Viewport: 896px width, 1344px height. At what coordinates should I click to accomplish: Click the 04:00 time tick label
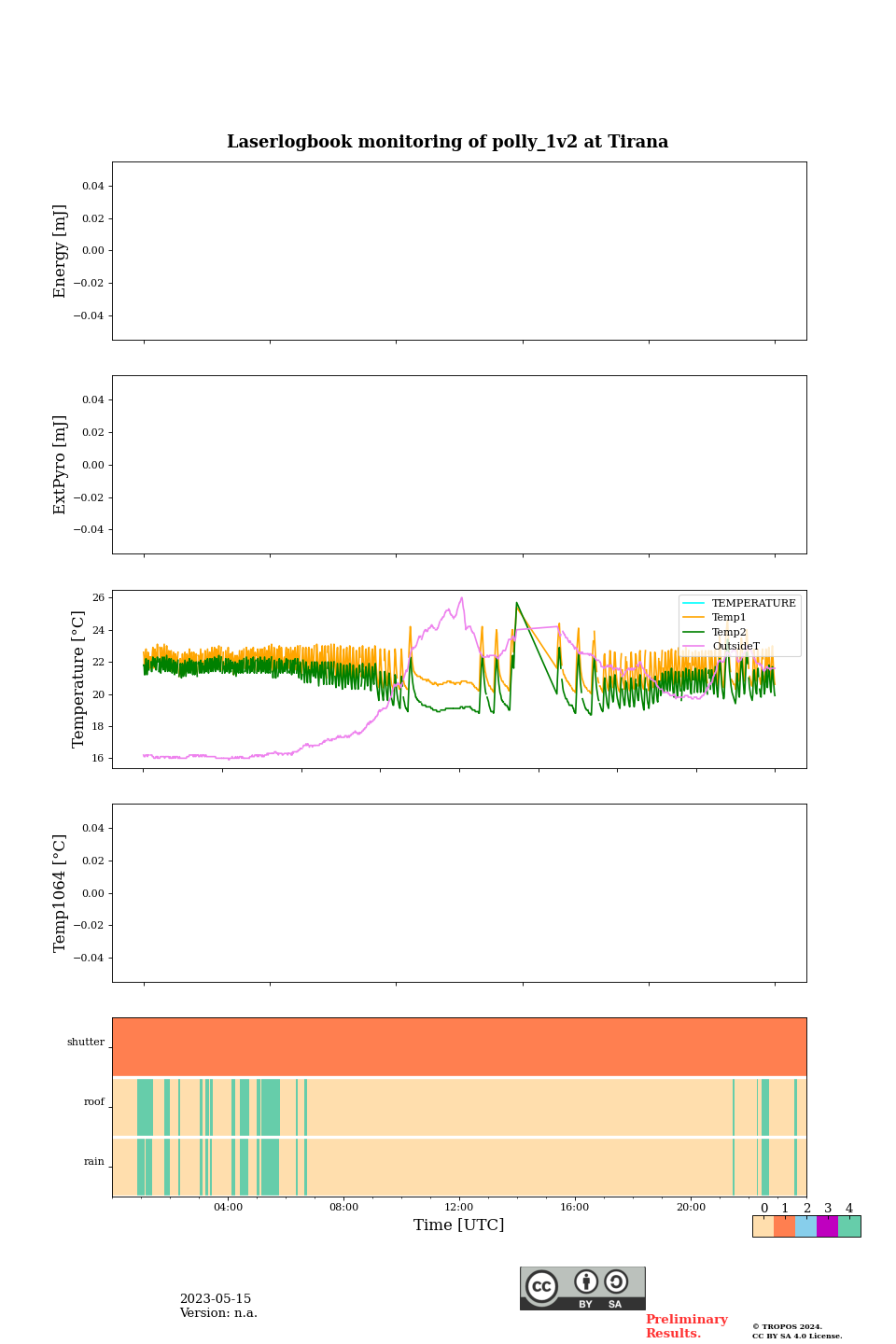pos(228,1208)
